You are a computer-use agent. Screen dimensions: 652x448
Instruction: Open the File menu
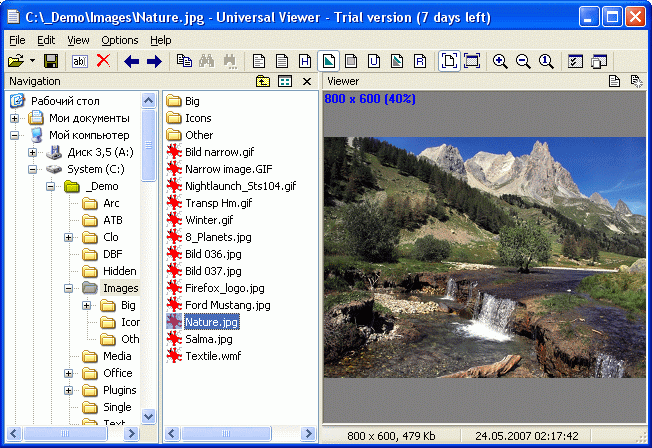click(x=17, y=40)
